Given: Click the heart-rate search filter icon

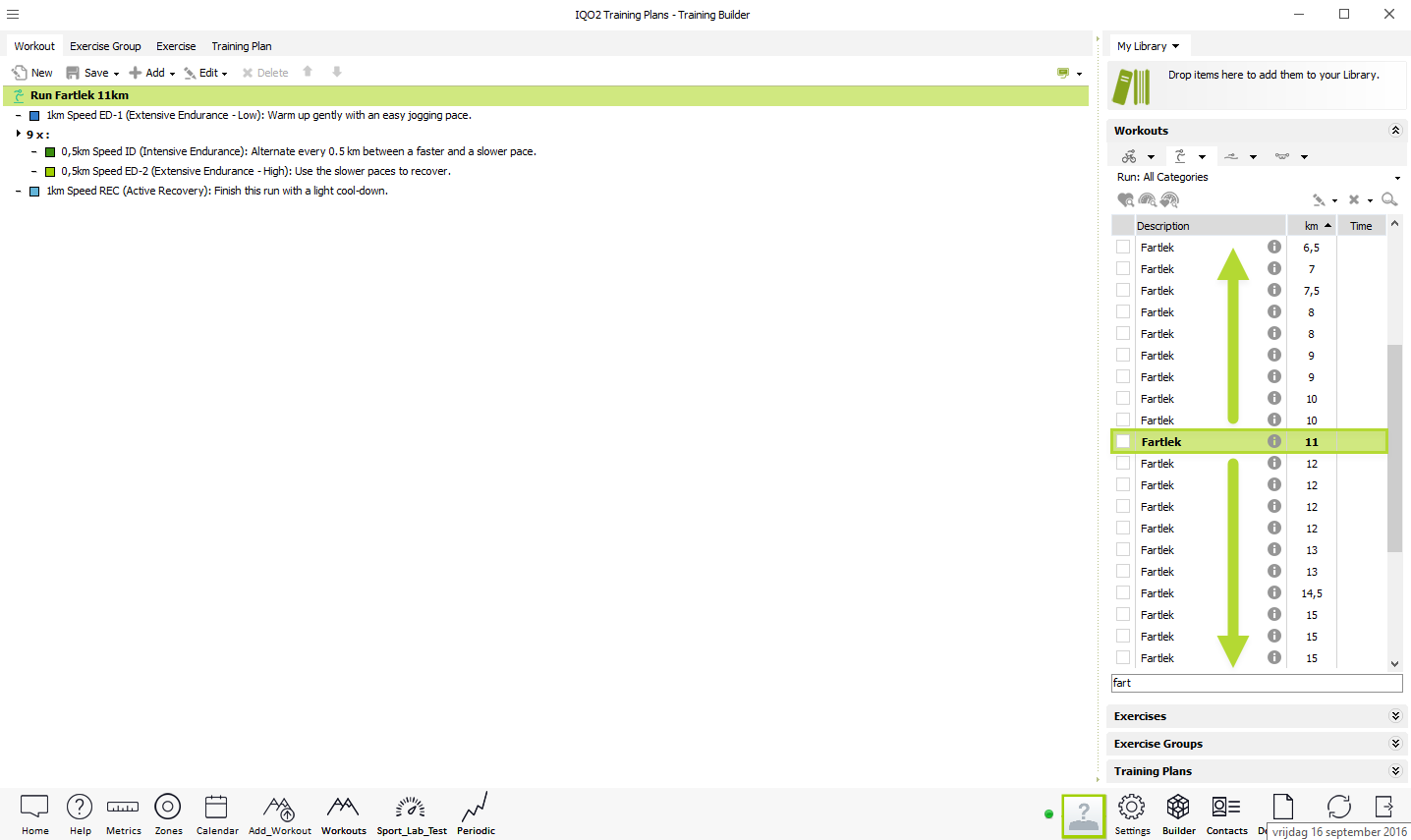Looking at the screenshot, I should click(x=1126, y=199).
